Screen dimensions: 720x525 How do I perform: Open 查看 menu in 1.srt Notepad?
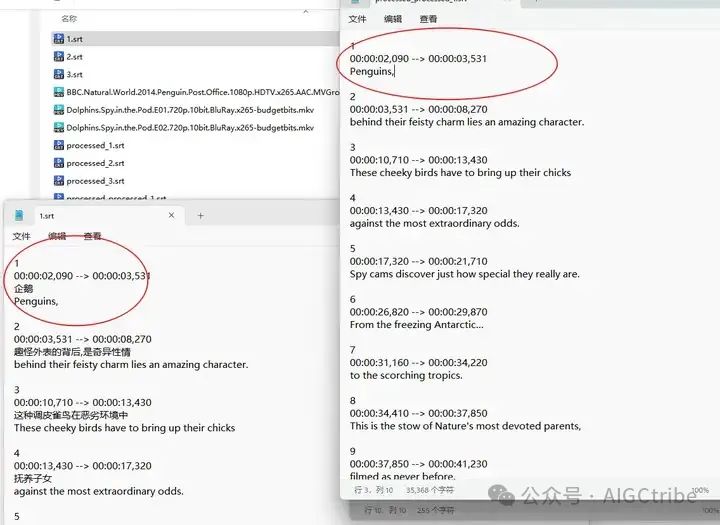tap(92, 236)
